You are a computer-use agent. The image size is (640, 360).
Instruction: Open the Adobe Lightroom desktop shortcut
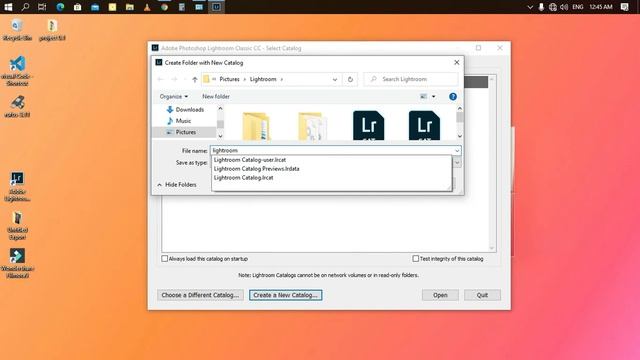click(x=17, y=187)
